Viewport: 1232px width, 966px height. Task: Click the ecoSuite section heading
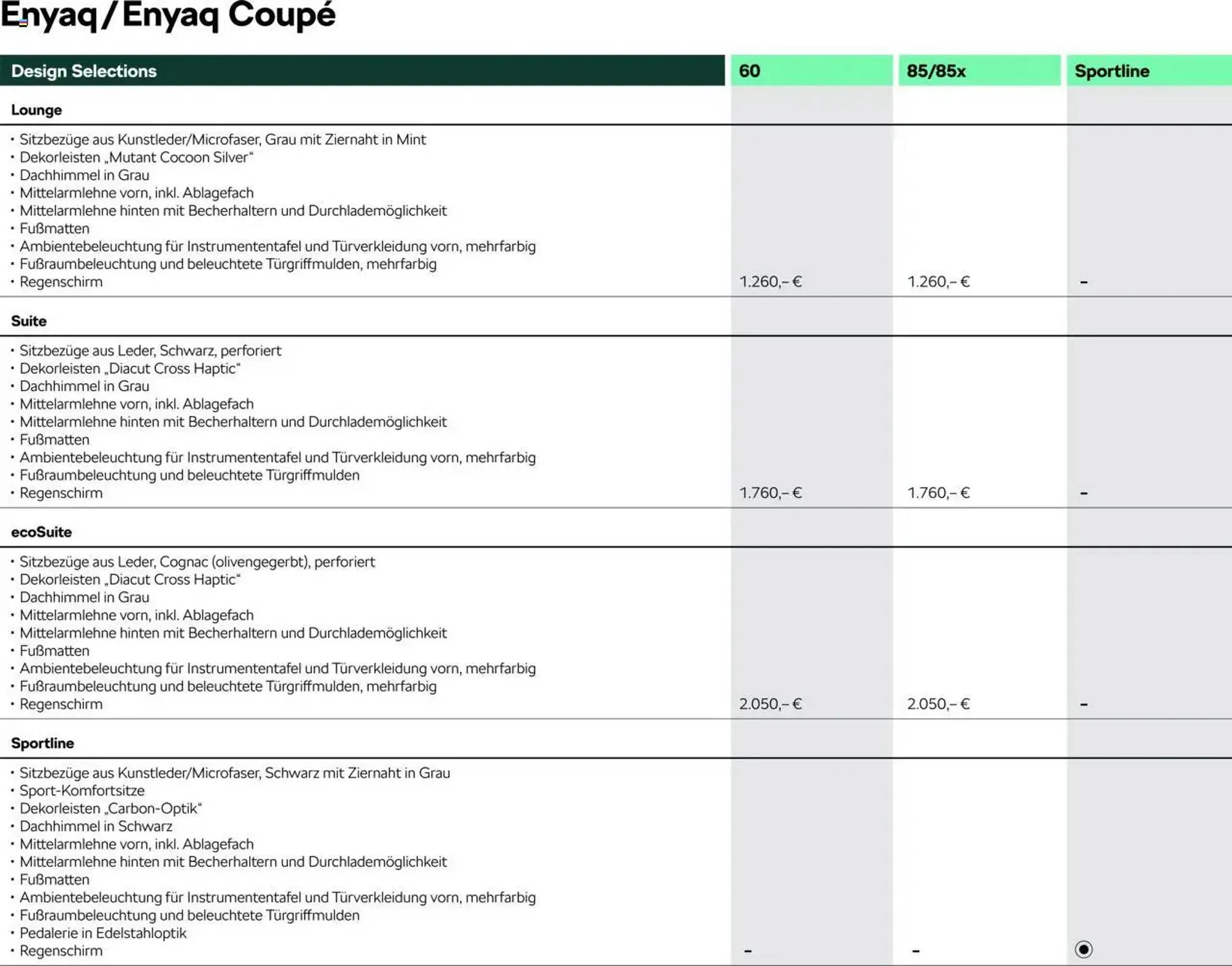click(41, 532)
